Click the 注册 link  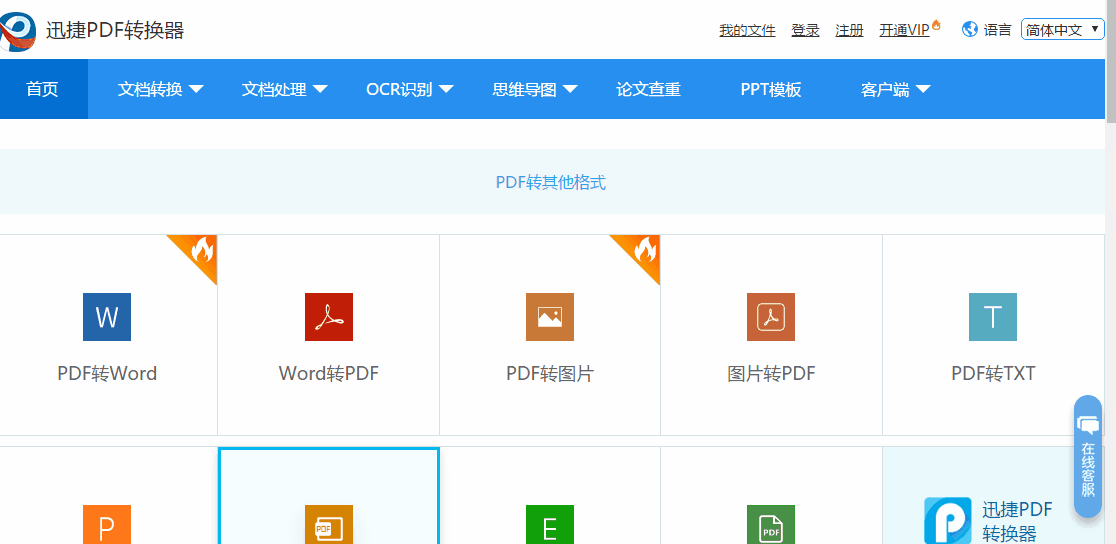849,30
